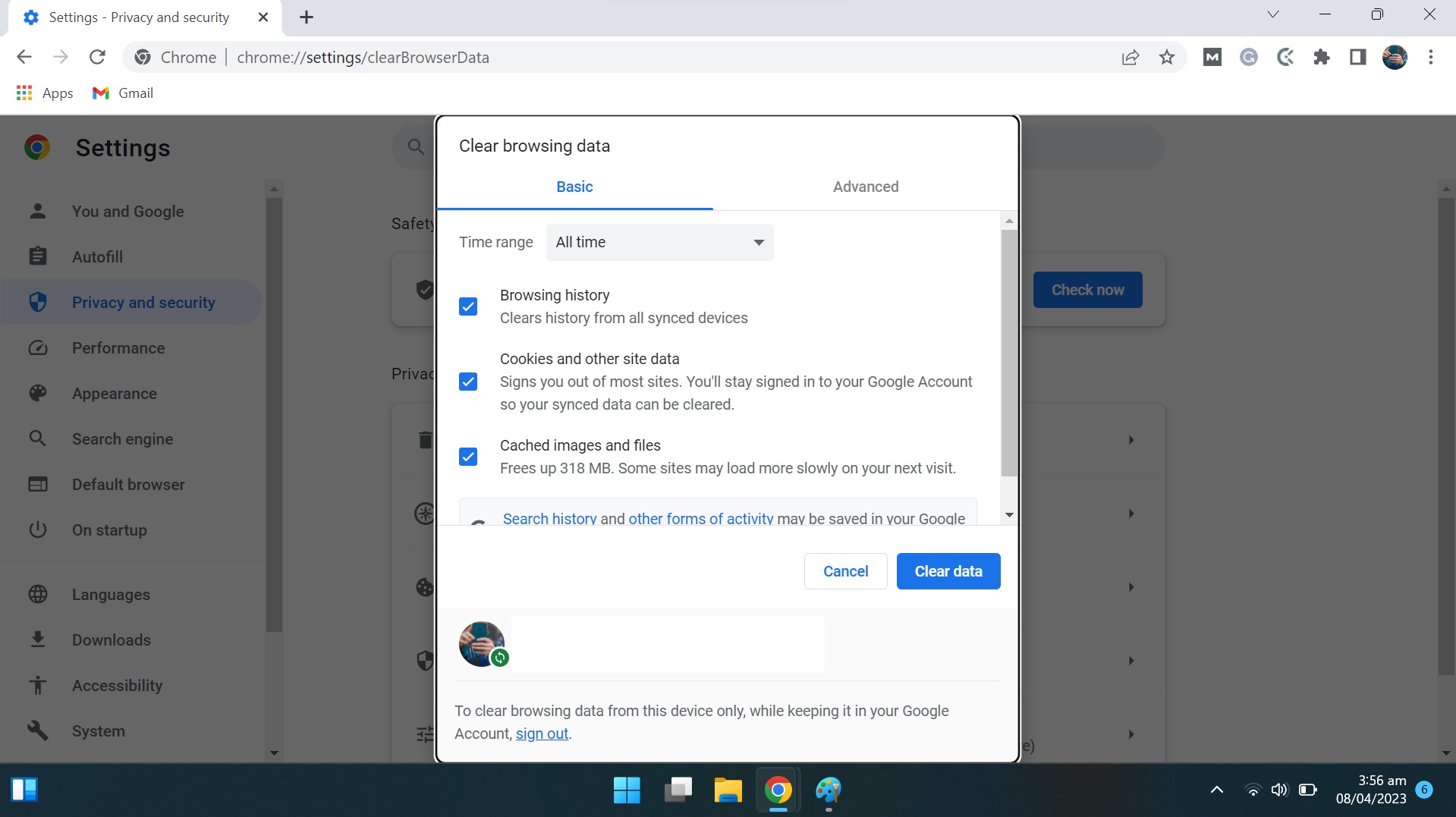1456x817 pixels.
Task: Open the Gmail bookmark
Action: point(123,93)
